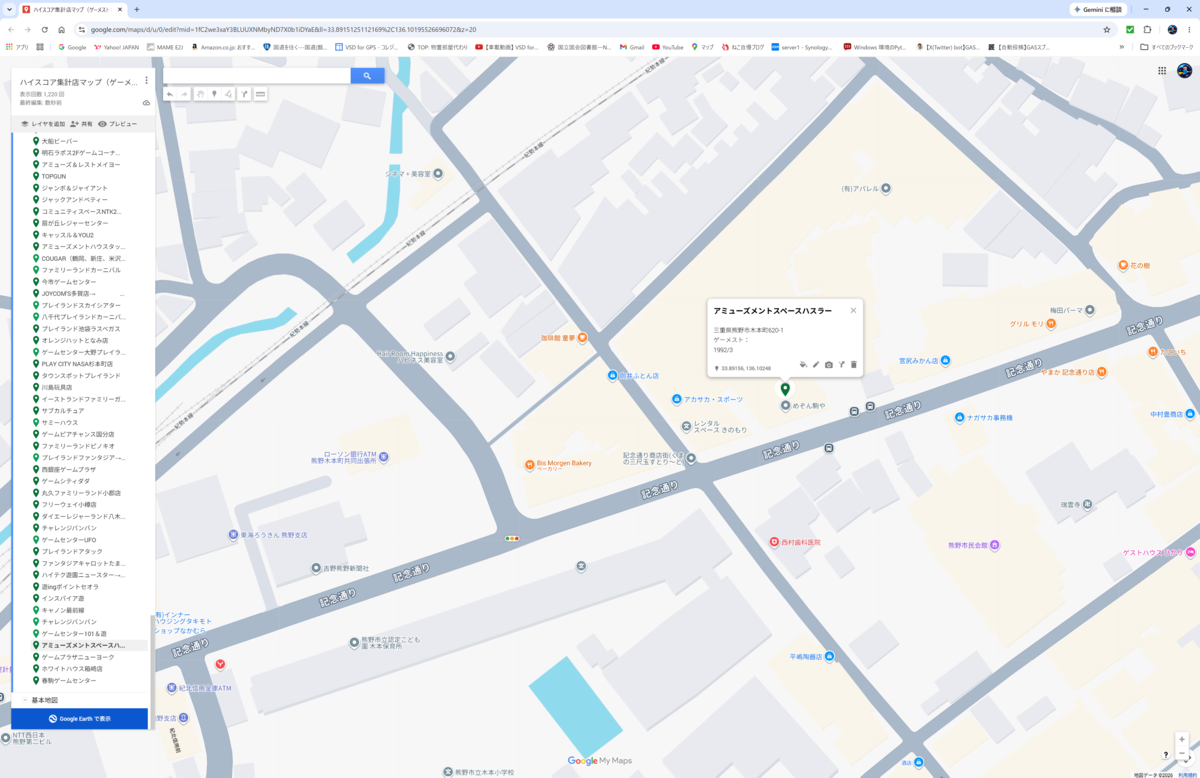The height and width of the screenshot is (778, 1200).
Task: Select the draw line tool
Action: click(229, 94)
